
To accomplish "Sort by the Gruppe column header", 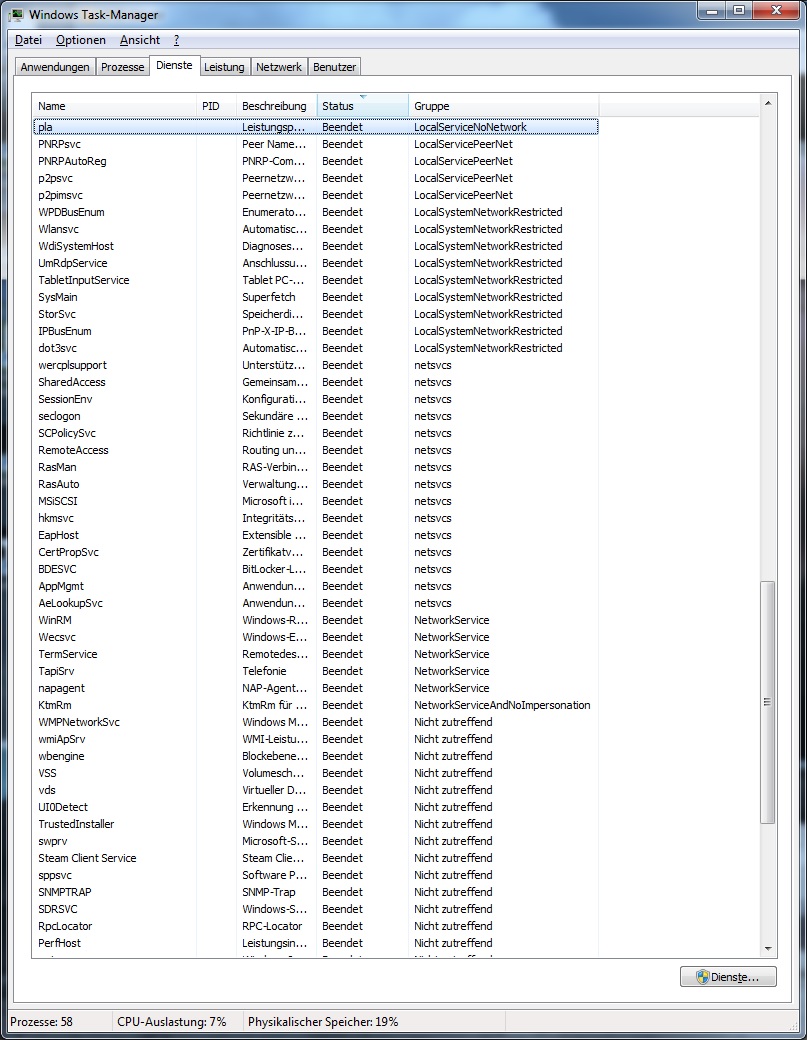I will point(503,105).
